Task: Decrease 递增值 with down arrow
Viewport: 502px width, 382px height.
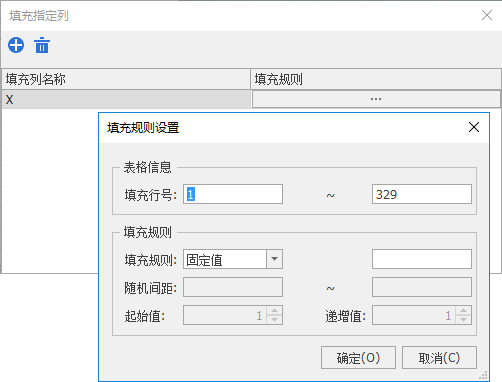Action: point(463,320)
